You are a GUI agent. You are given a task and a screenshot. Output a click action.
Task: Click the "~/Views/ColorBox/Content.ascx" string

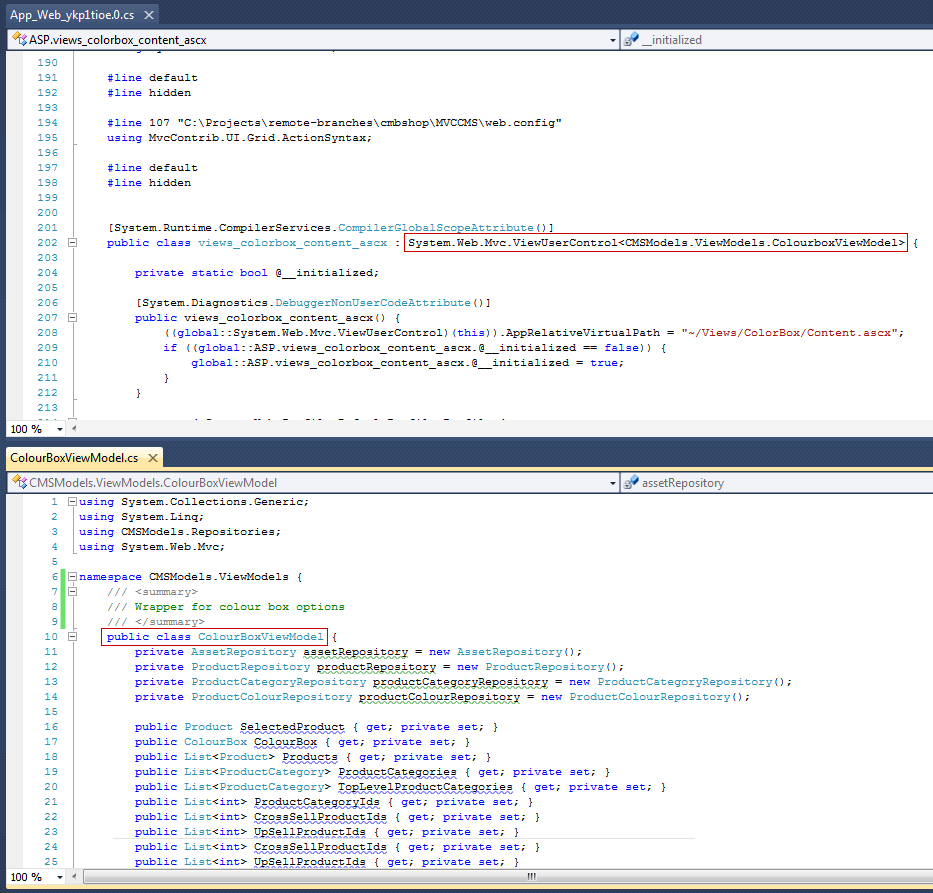[x=790, y=333]
